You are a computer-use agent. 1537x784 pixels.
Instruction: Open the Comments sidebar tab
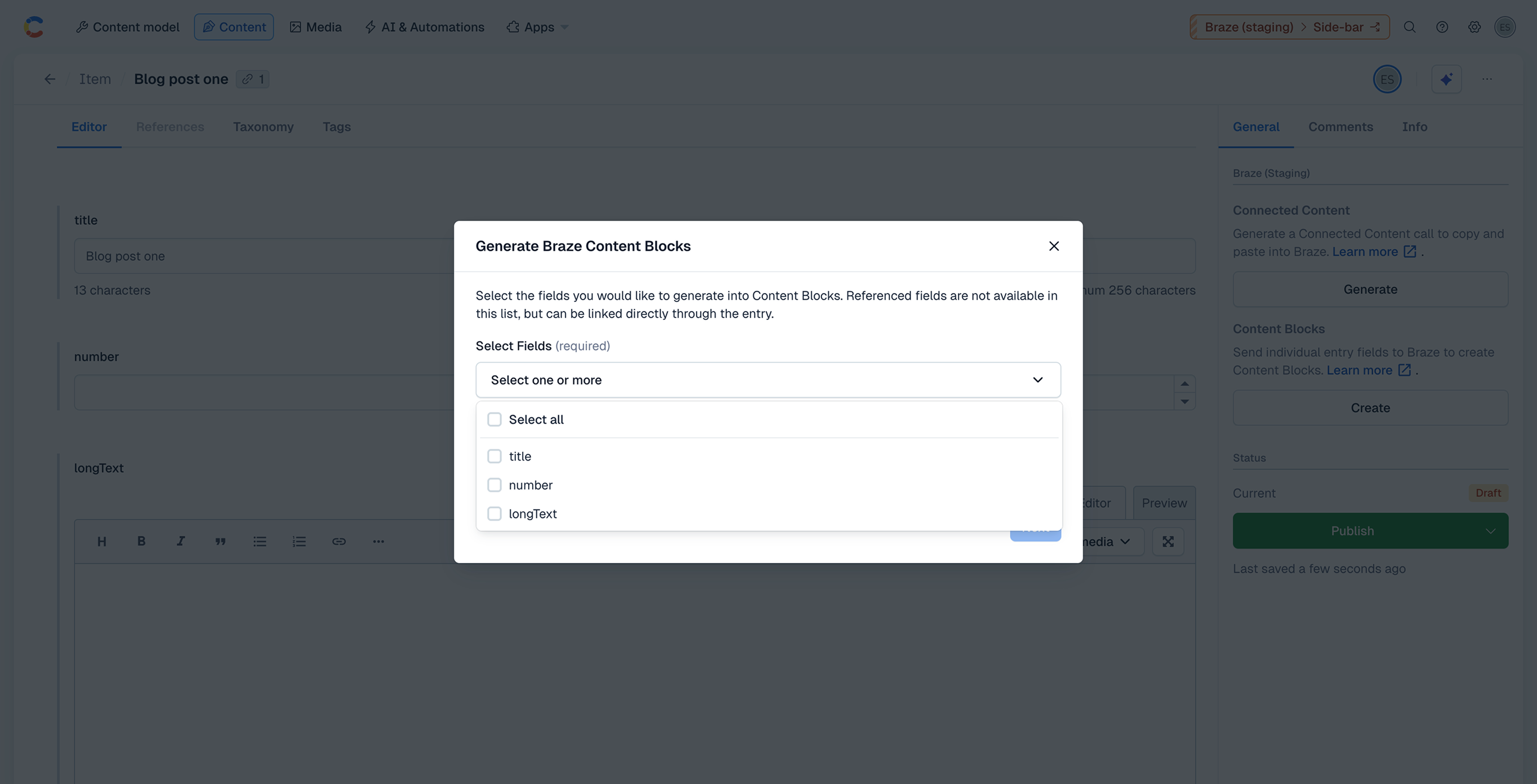click(x=1341, y=127)
